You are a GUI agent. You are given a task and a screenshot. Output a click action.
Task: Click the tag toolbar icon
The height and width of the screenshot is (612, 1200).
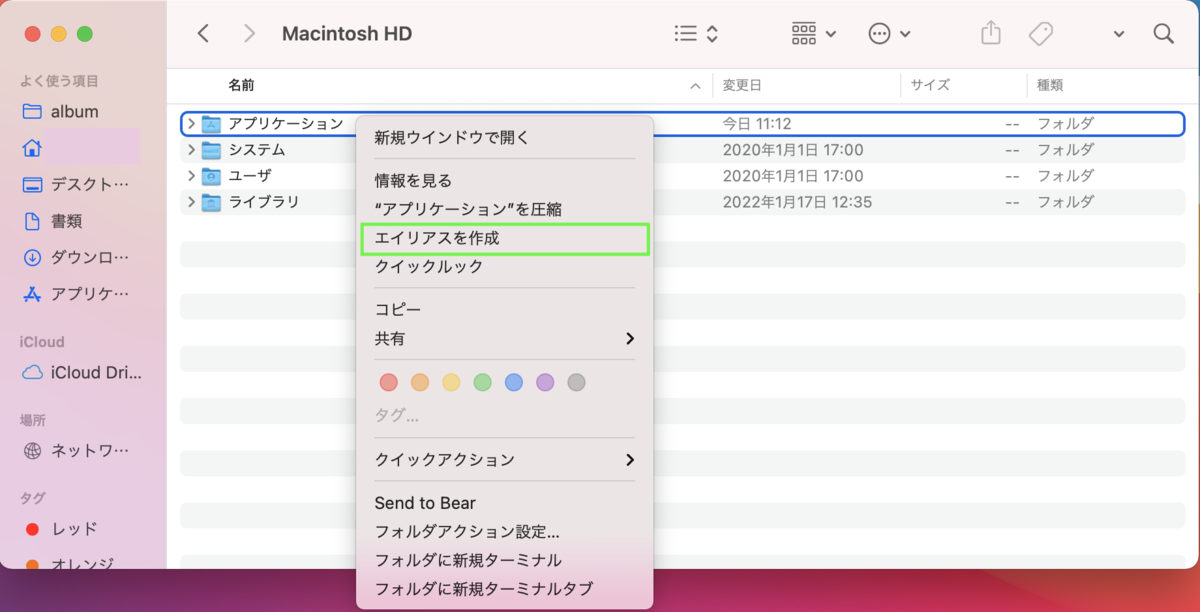click(x=1041, y=33)
